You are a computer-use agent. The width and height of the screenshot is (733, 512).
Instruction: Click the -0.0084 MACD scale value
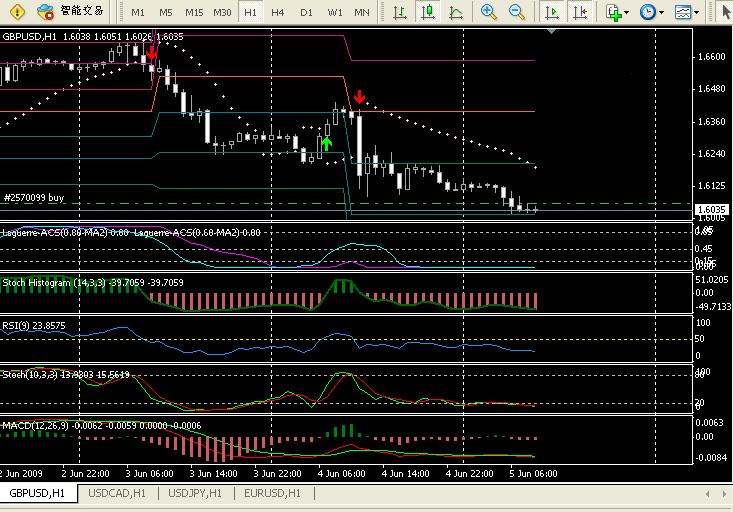point(711,458)
